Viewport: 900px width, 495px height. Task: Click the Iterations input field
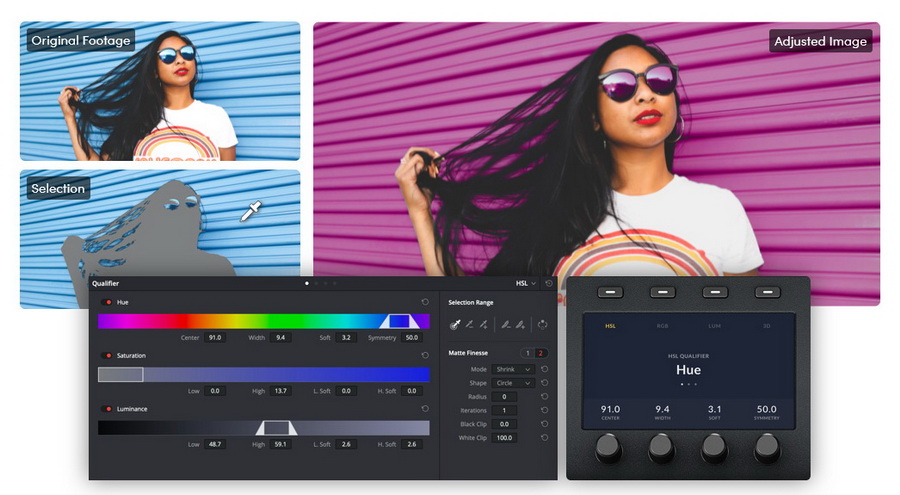point(504,411)
